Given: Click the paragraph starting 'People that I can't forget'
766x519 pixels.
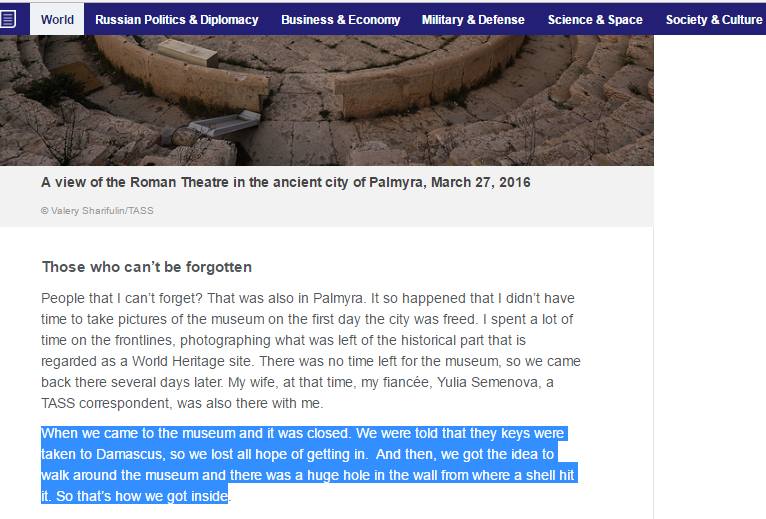Looking at the screenshot, I should tap(311, 350).
